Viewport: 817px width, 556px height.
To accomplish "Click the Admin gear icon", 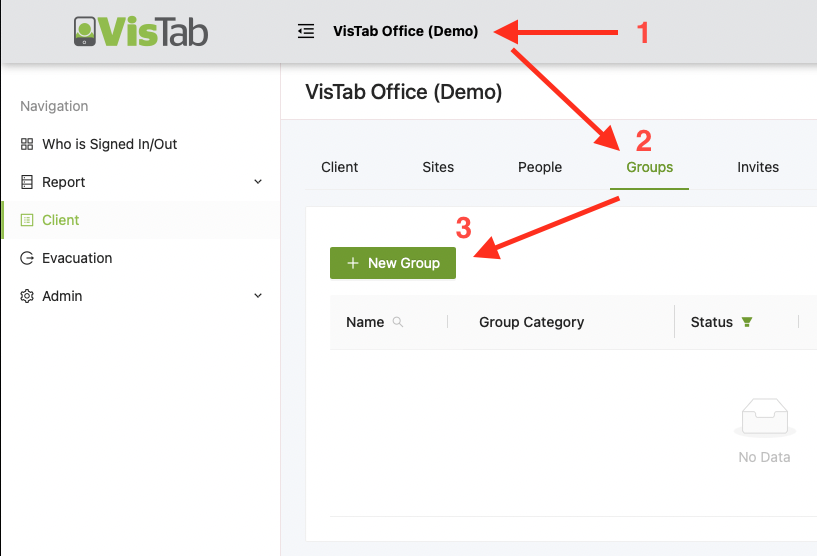I will tap(27, 296).
